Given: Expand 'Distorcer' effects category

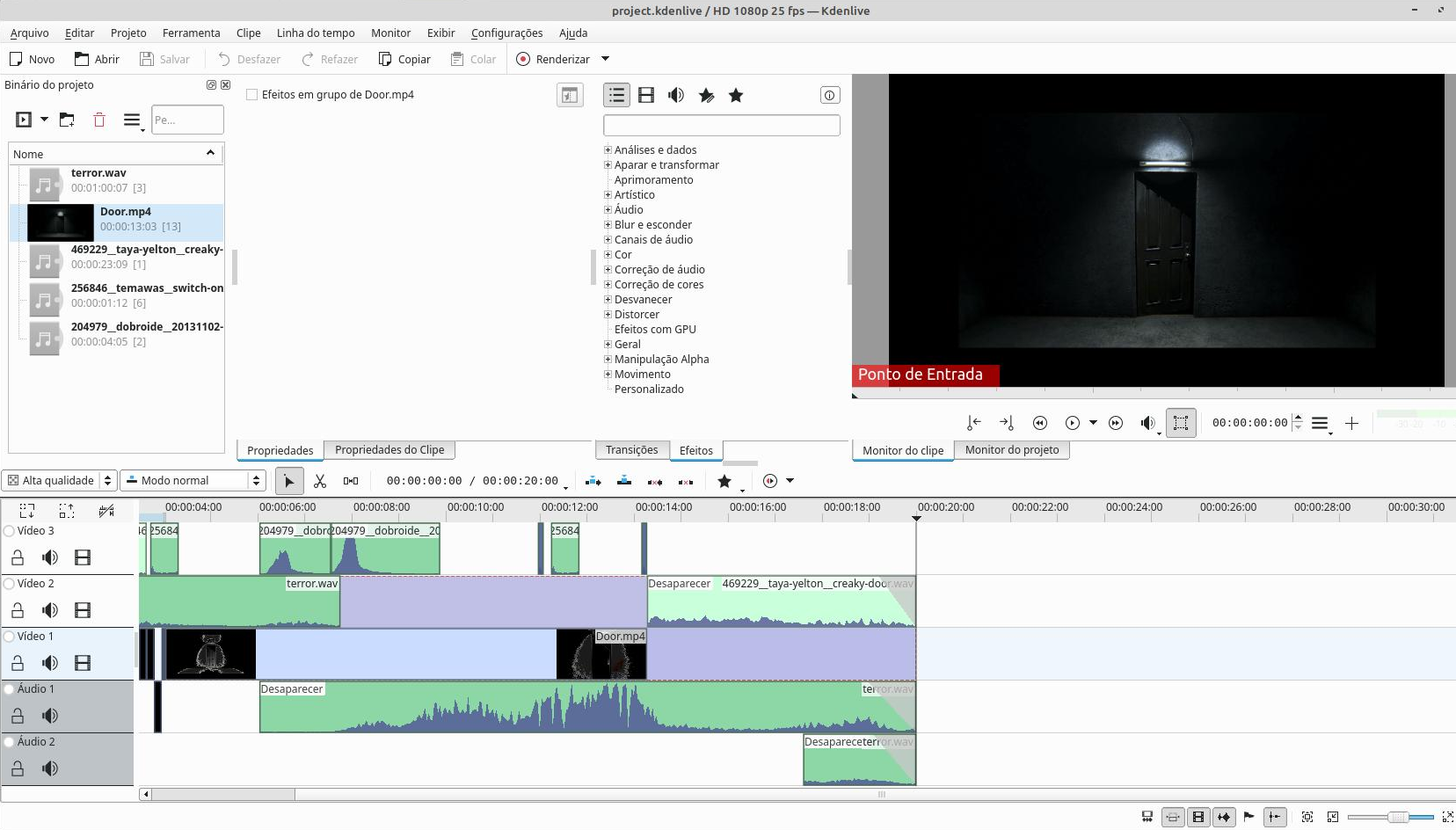Looking at the screenshot, I should pyautogui.click(x=608, y=314).
